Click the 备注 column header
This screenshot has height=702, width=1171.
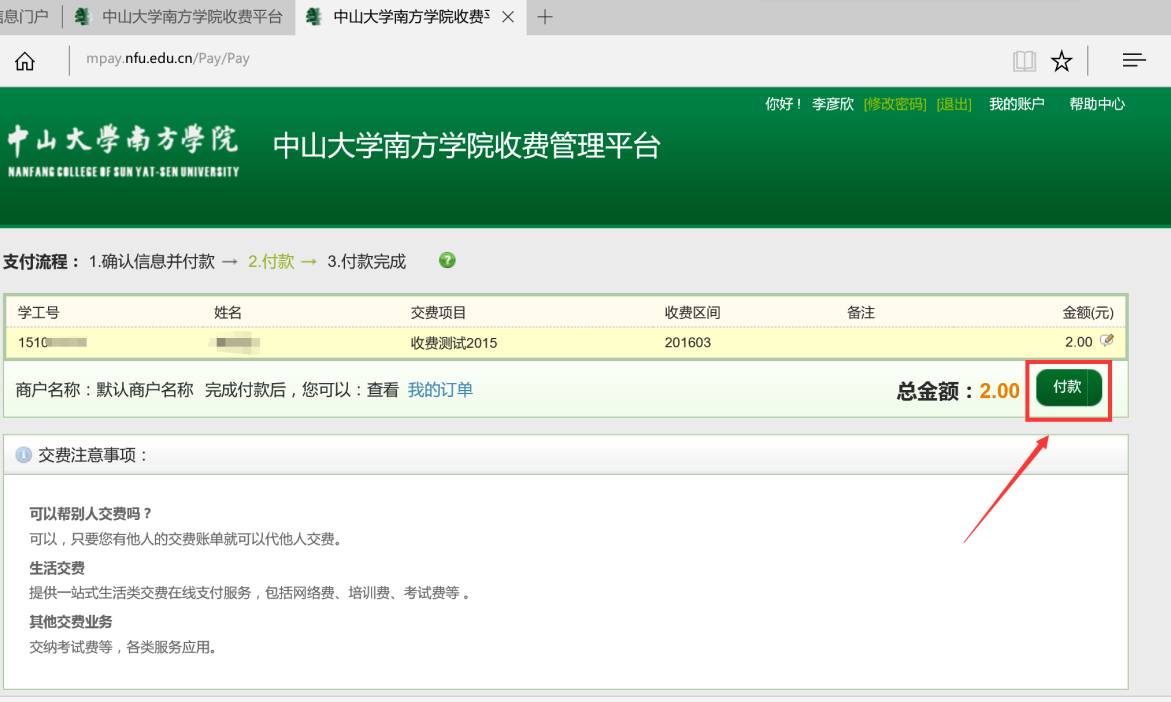(x=860, y=312)
